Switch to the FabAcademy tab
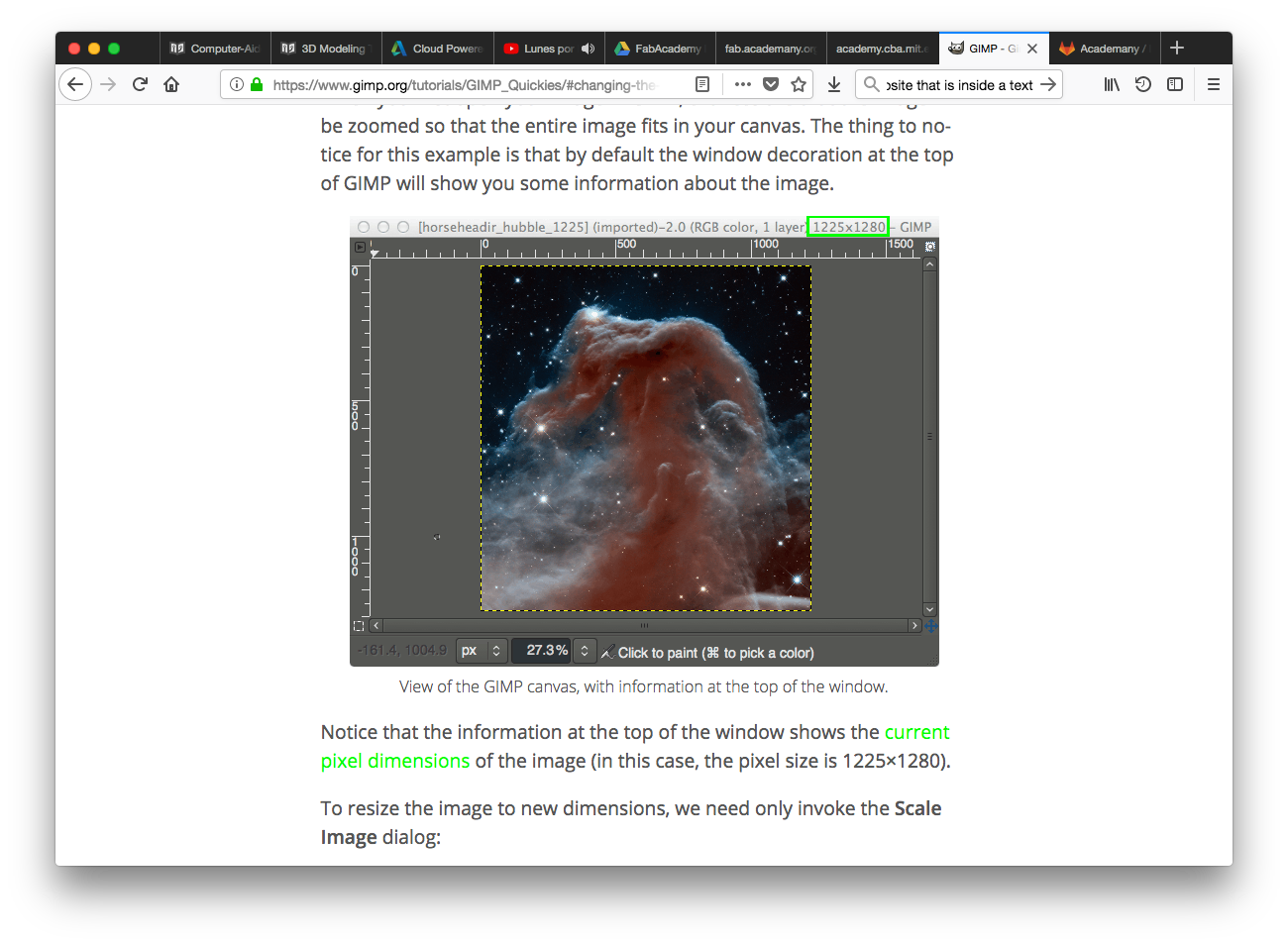This screenshot has height=945, width=1288. point(659,48)
